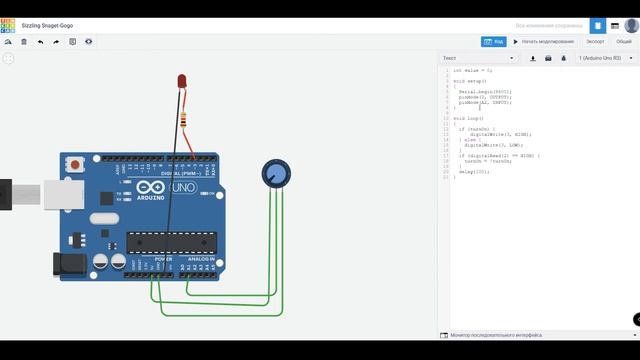Click the zoom to fit button
The height and width of the screenshot is (360, 640).
[8, 58]
